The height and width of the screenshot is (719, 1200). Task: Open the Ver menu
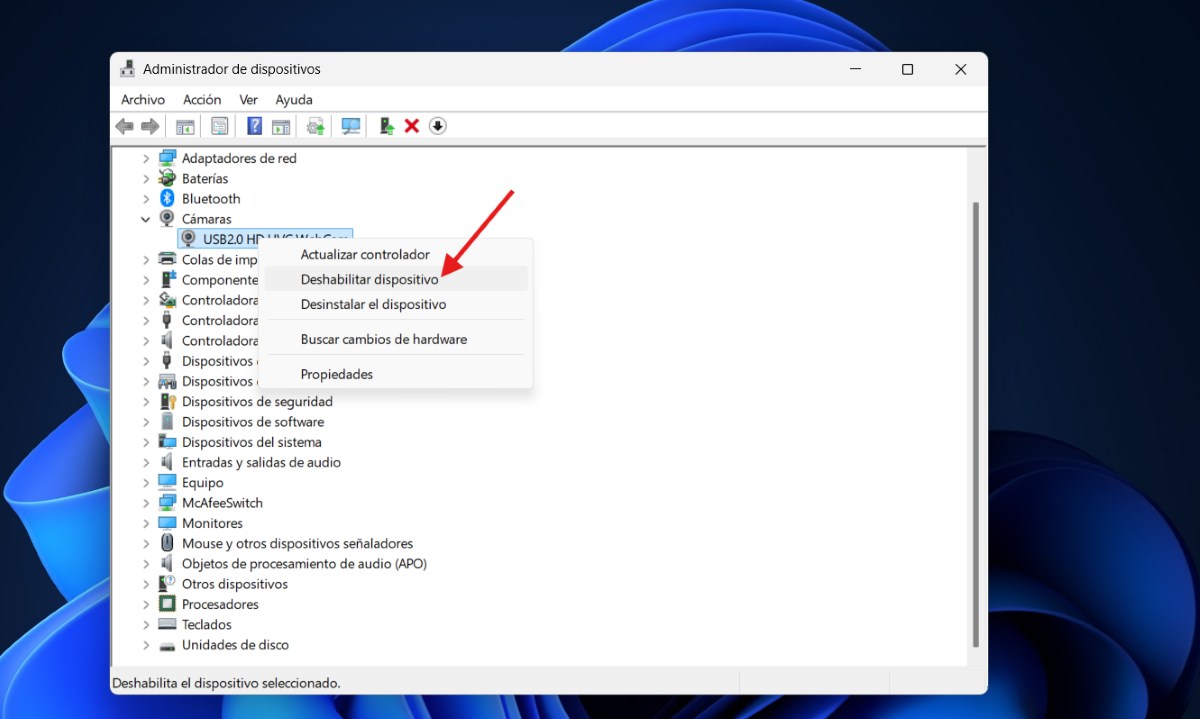[247, 99]
